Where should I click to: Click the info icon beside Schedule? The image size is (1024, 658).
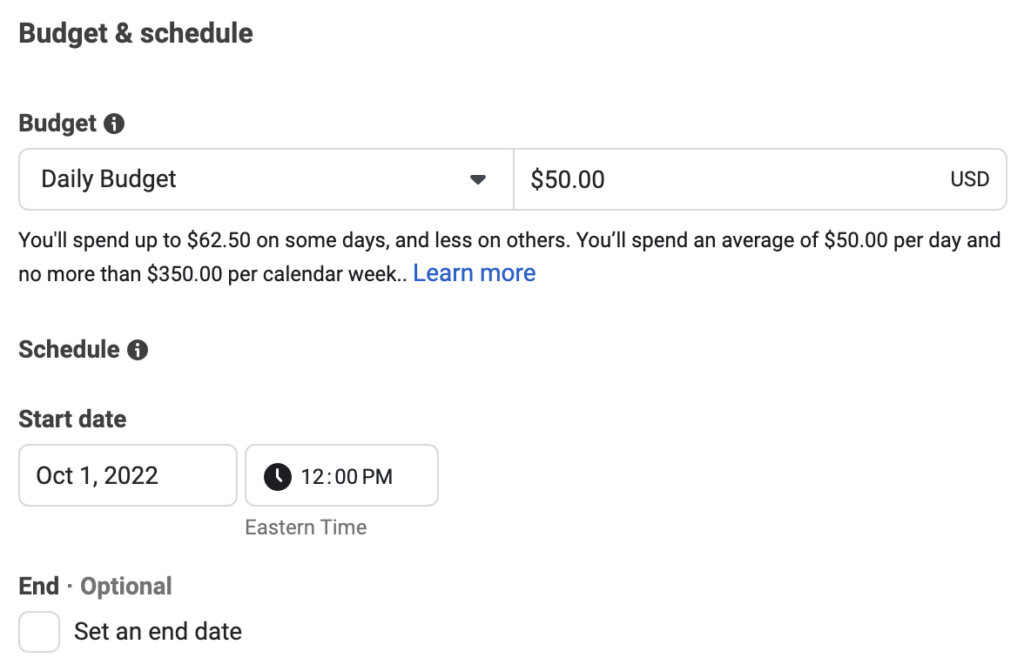click(x=140, y=350)
